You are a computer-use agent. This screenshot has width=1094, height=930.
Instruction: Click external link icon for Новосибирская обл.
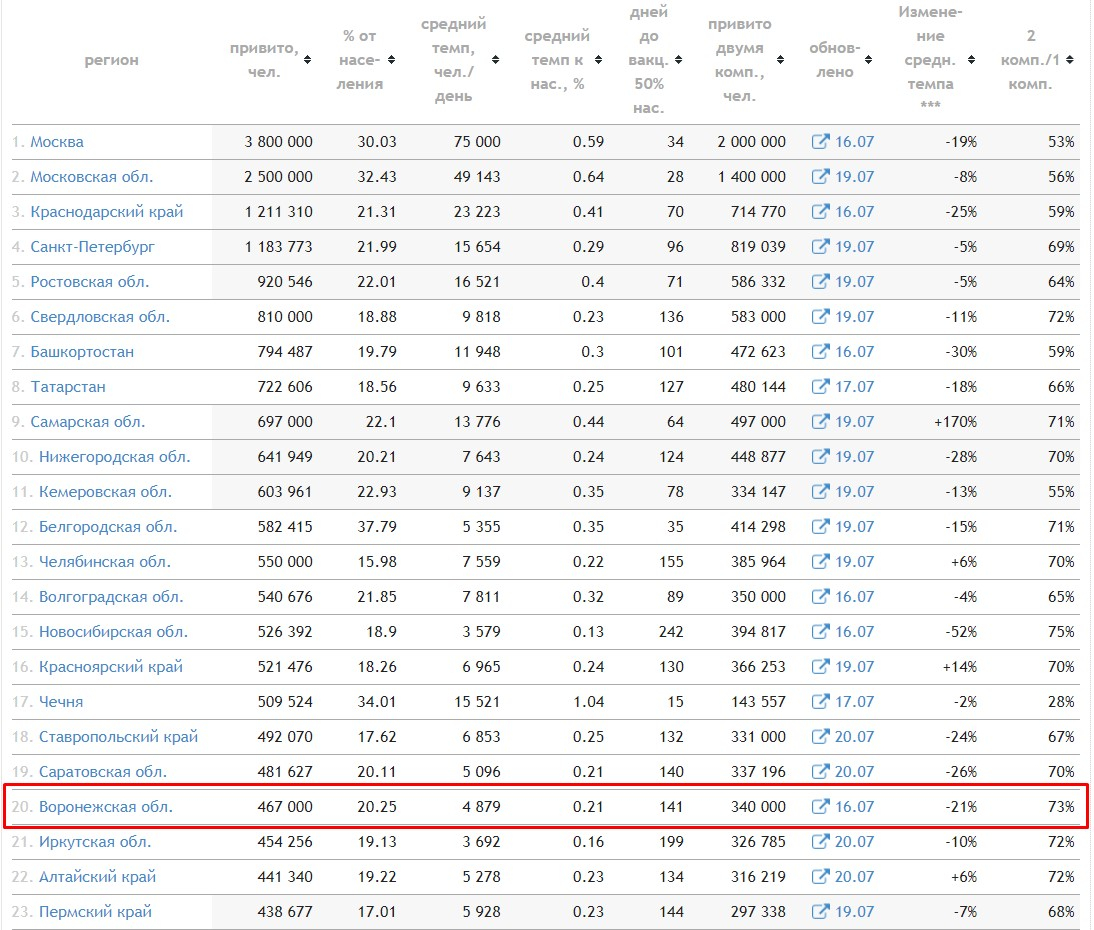820,632
